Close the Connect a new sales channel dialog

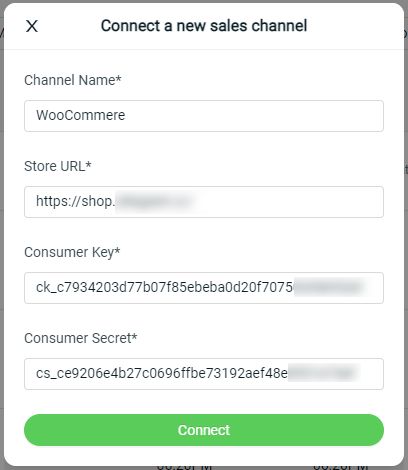coord(32,26)
